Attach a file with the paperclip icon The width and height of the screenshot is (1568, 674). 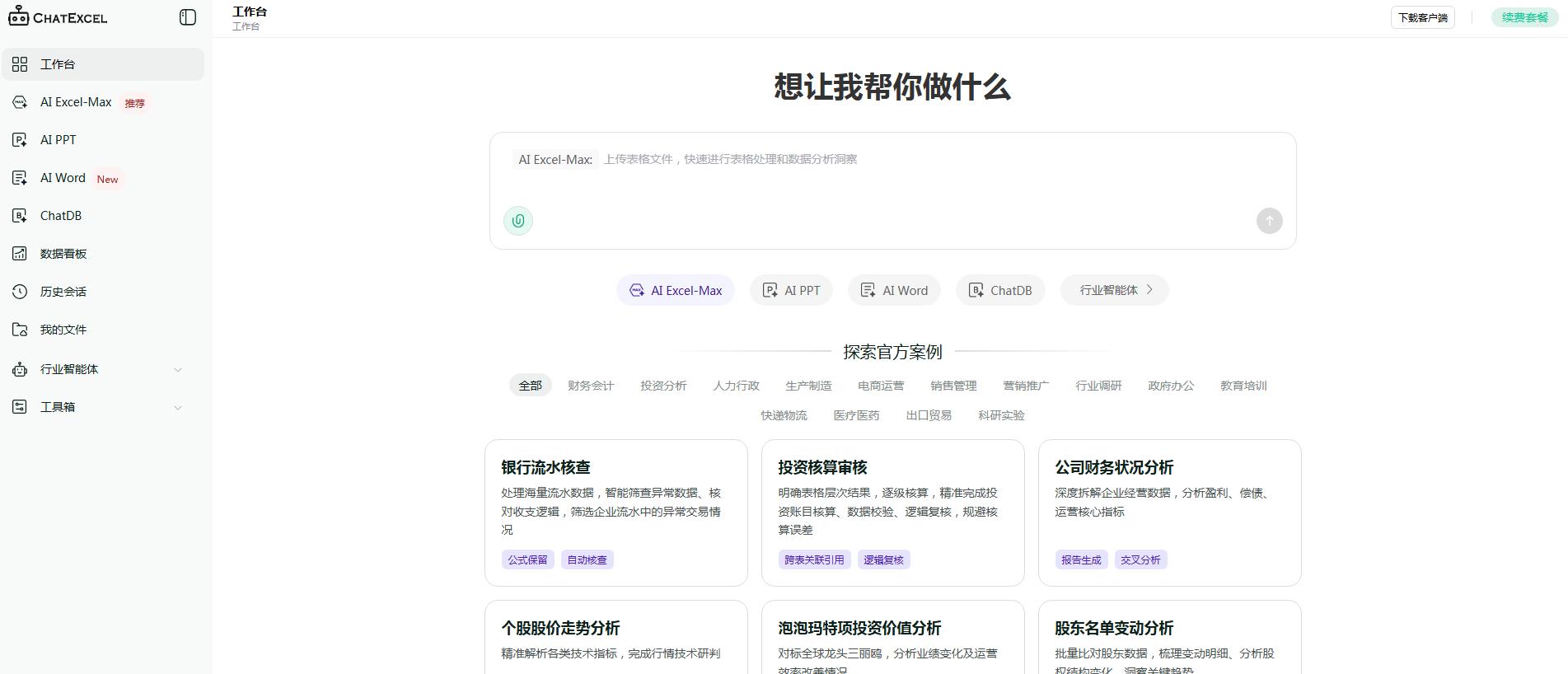click(518, 221)
